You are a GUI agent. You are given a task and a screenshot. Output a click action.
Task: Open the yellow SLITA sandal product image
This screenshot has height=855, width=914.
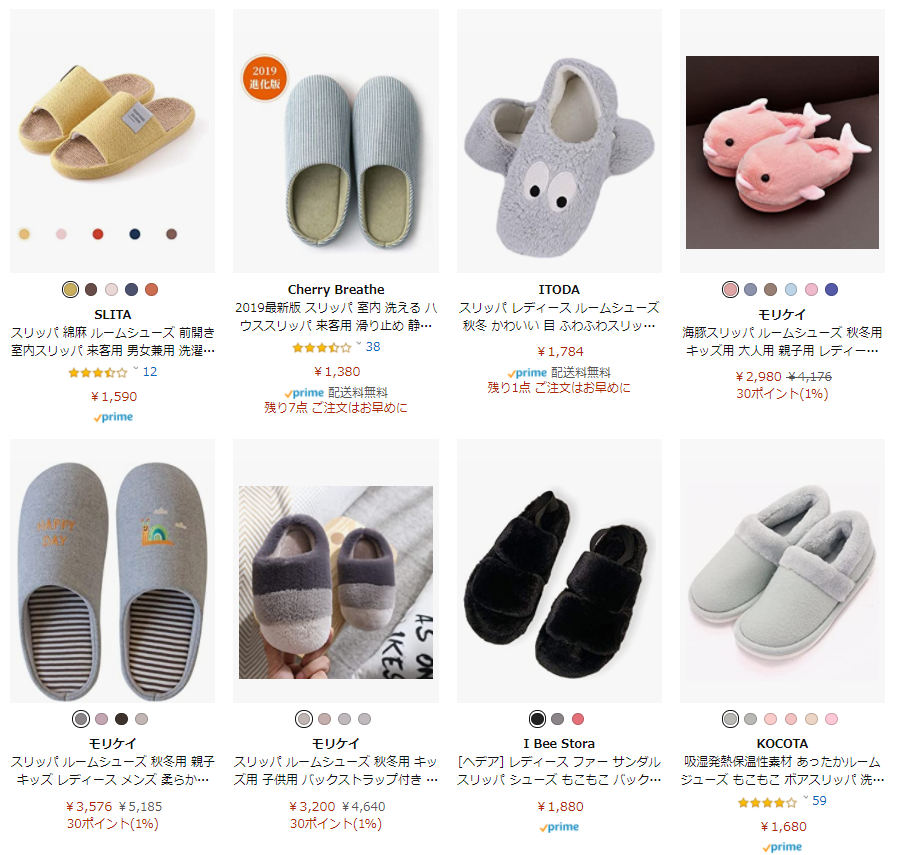pyautogui.click(x=113, y=140)
